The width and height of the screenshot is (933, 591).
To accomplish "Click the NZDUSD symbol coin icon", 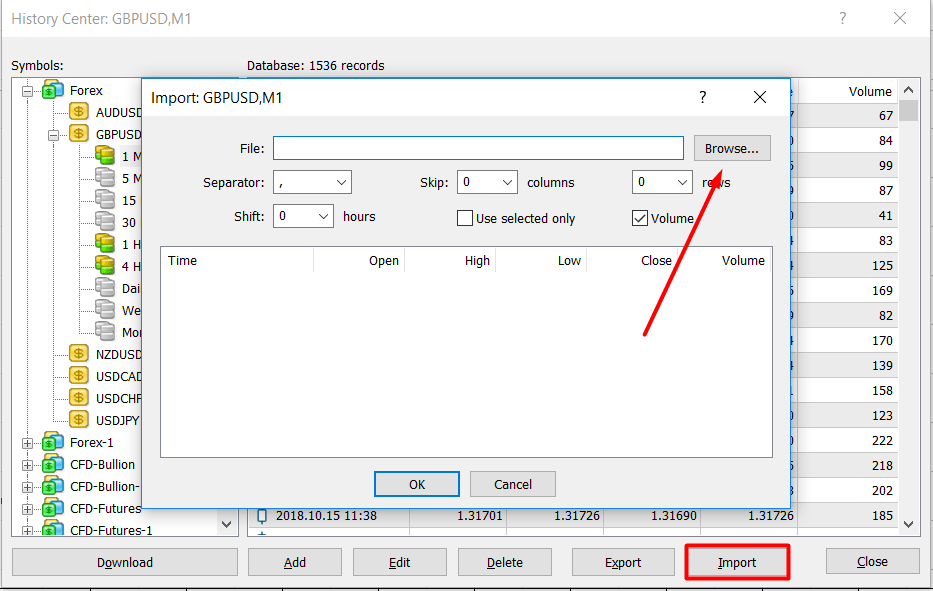I will point(79,354).
